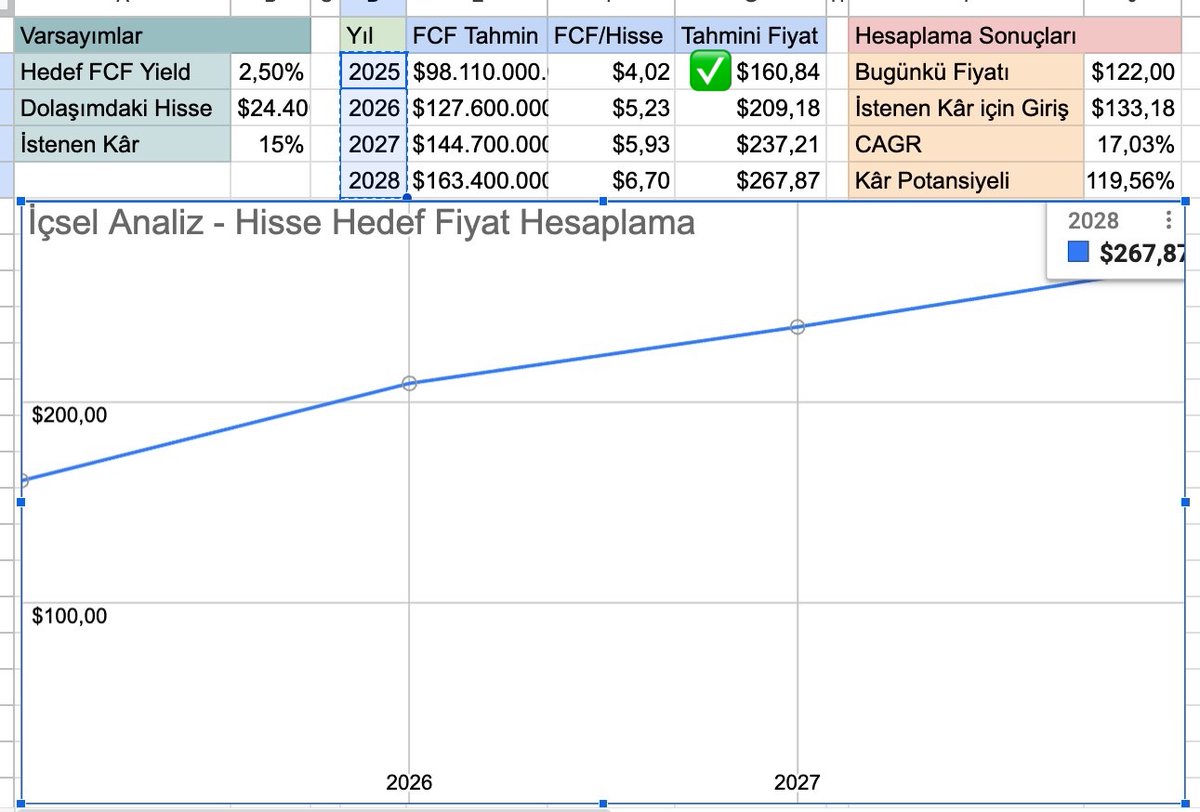
Task: Select the 119,56% profit potential cell
Action: pos(1132,181)
